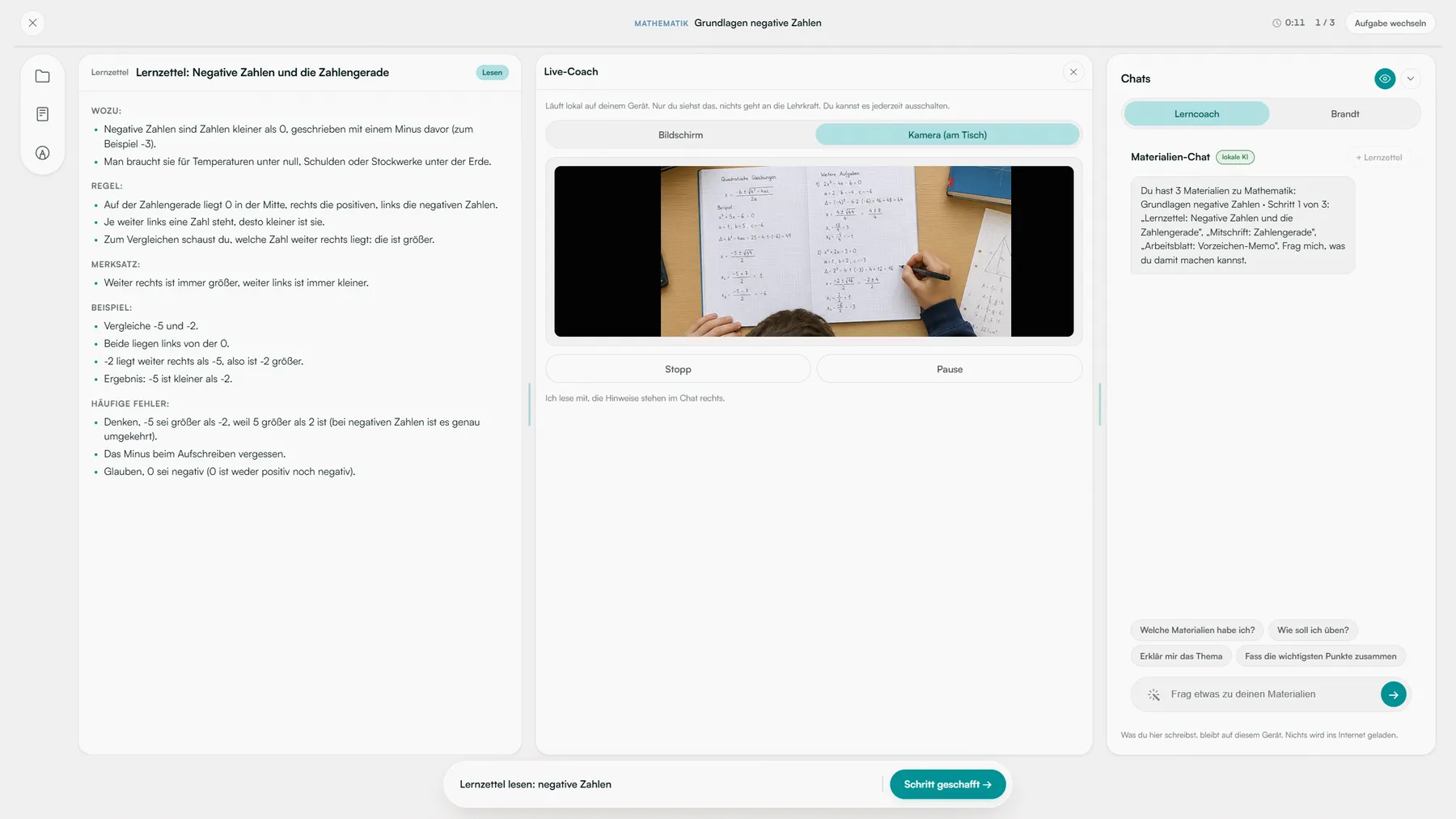1456x819 pixels.
Task: Open the circled A icon in the sidebar
Action: point(43,153)
